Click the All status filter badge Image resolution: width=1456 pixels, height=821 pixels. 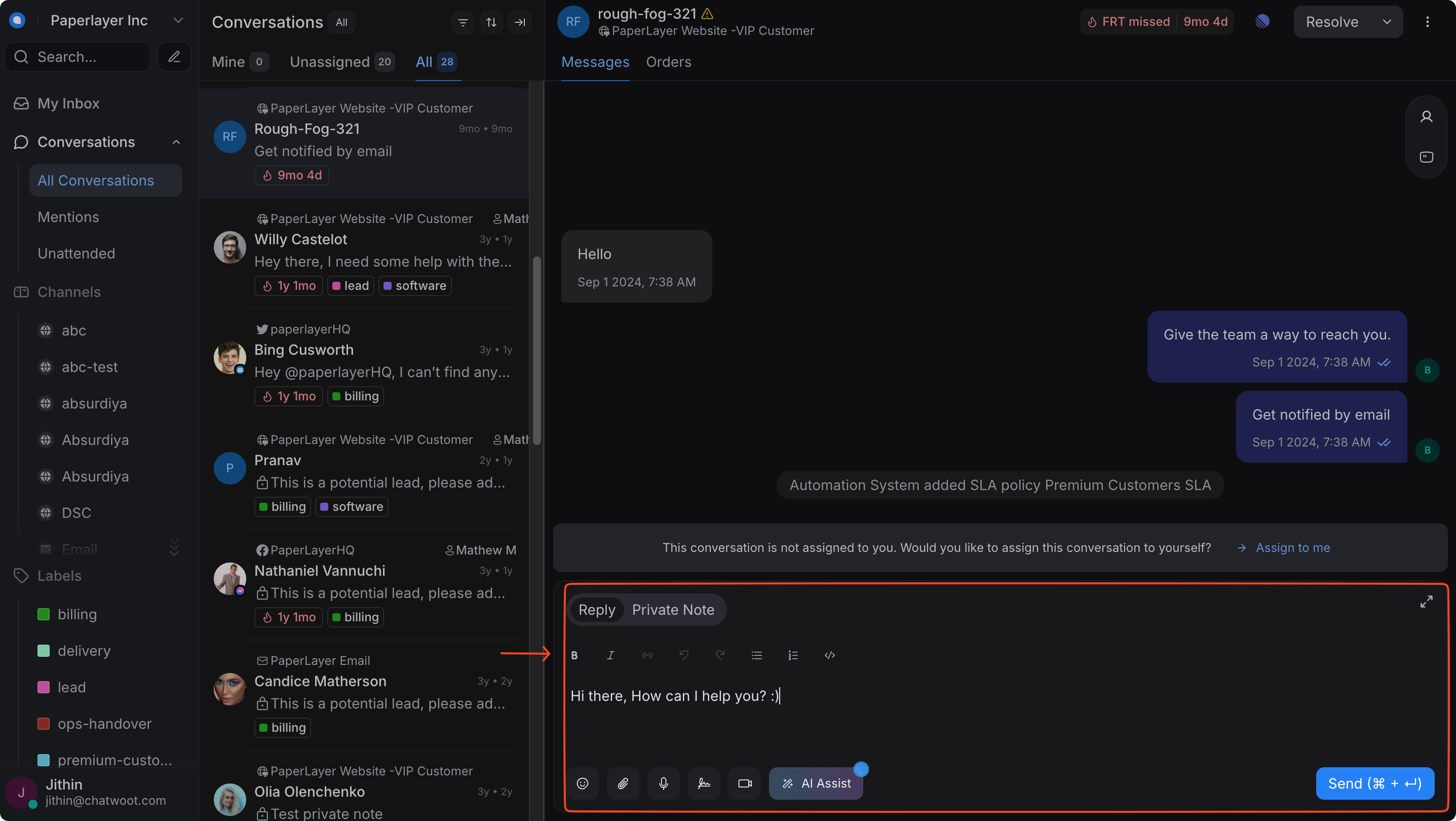(x=341, y=23)
